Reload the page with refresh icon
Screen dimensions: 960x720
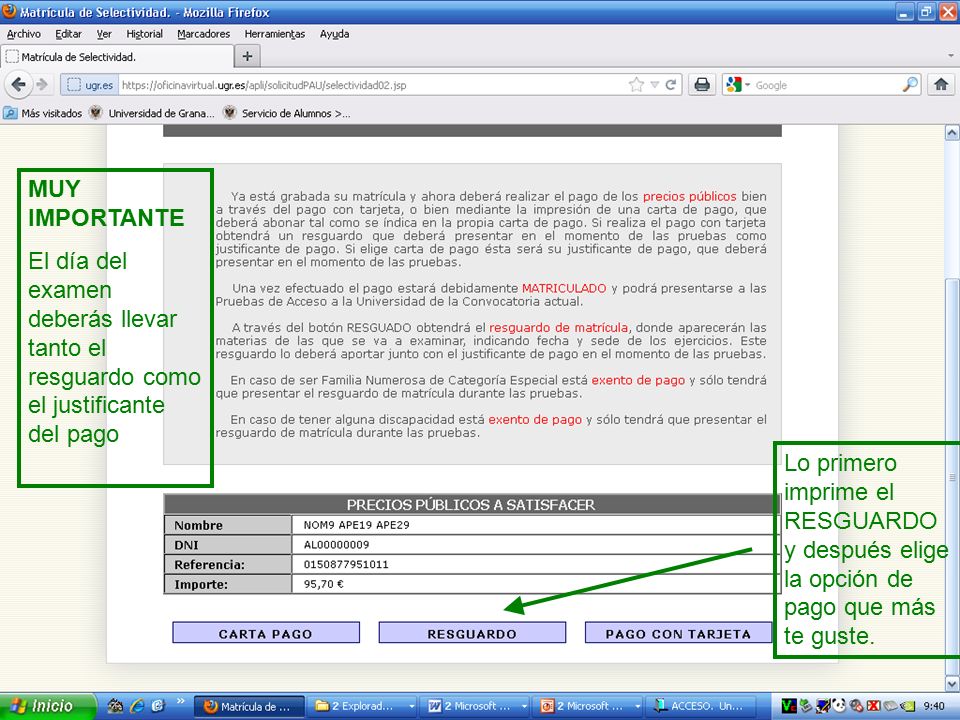point(671,84)
